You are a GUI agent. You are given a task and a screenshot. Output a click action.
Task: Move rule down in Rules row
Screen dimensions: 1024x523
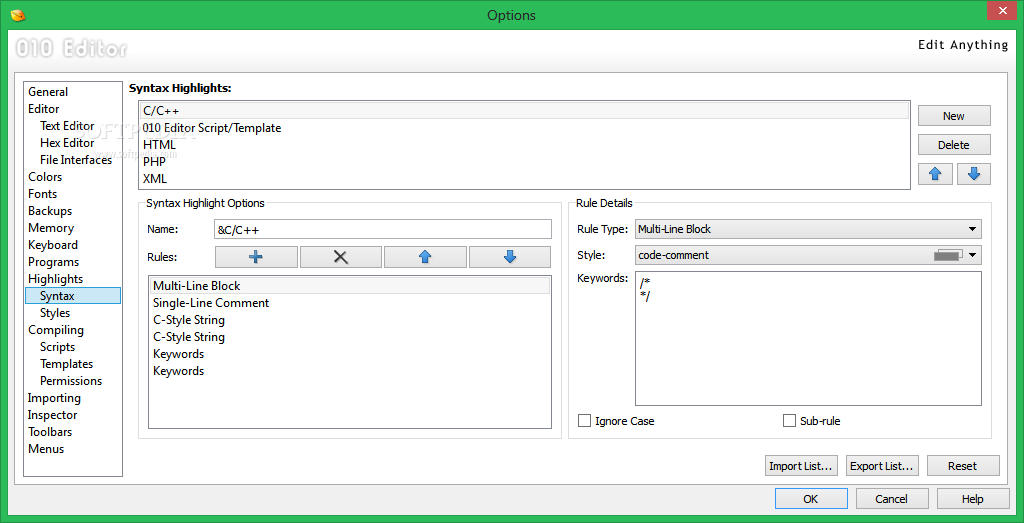click(x=510, y=257)
